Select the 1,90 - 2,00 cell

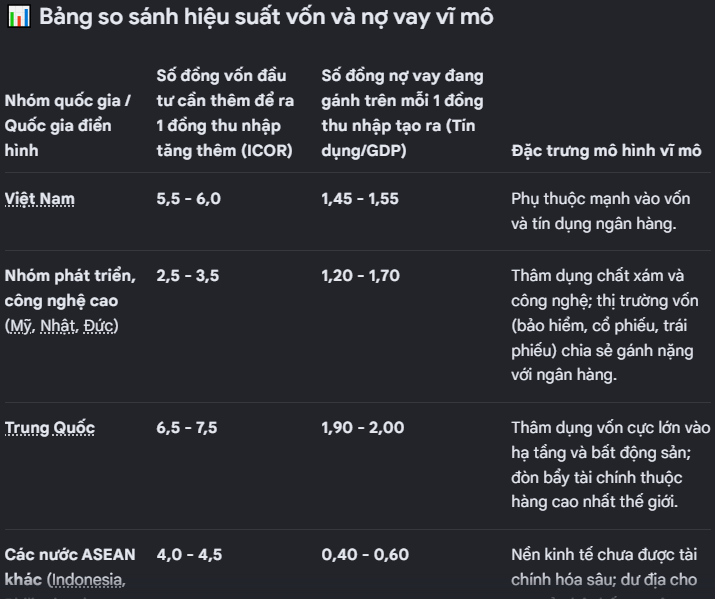(x=363, y=428)
